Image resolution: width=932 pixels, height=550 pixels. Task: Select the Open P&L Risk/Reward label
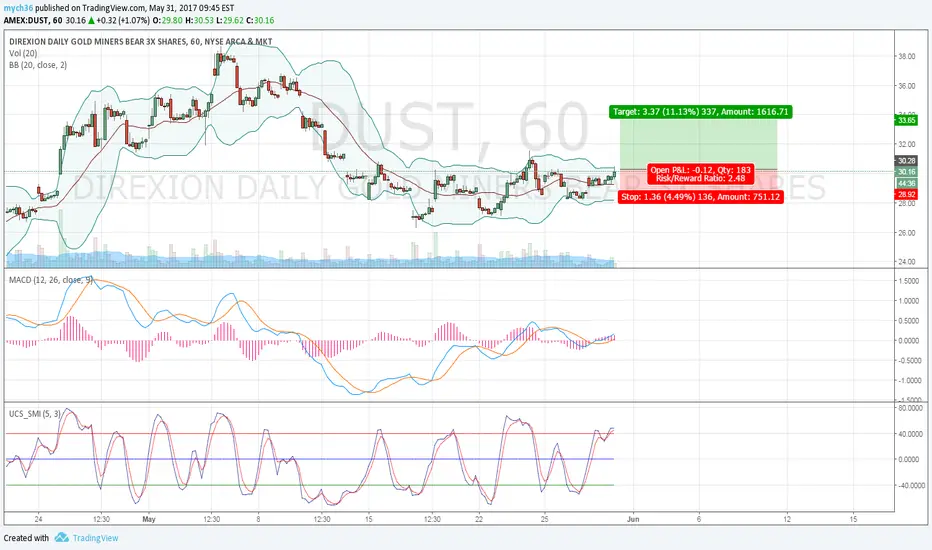[700, 174]
